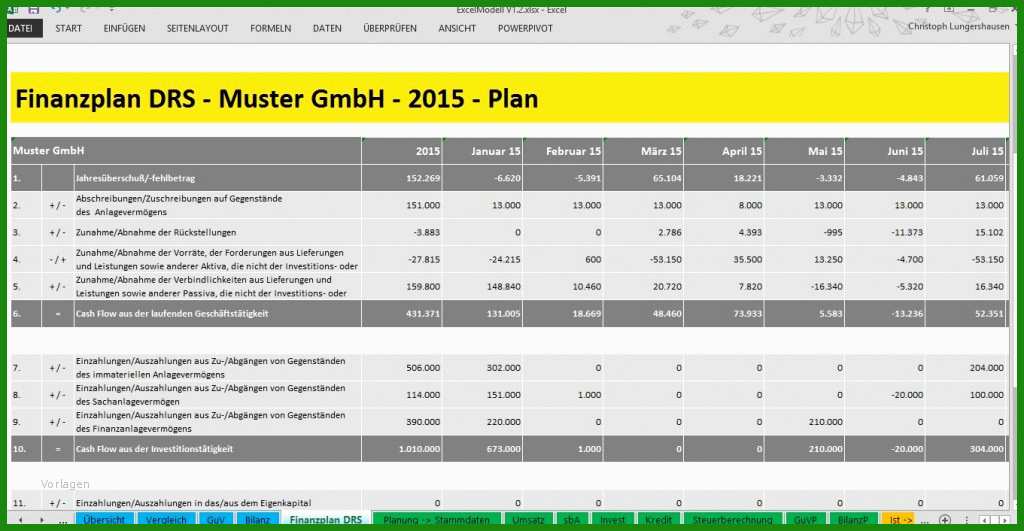Open the ÜBERPRÜFEN ribbon tab

tap(390, 28)
